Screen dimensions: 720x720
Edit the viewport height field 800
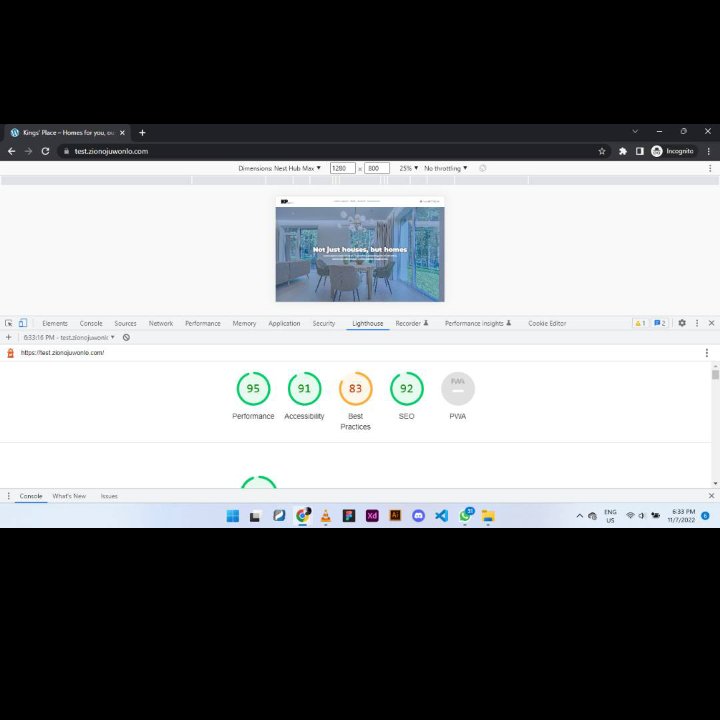pyautogui.click(x=377, y=169)
